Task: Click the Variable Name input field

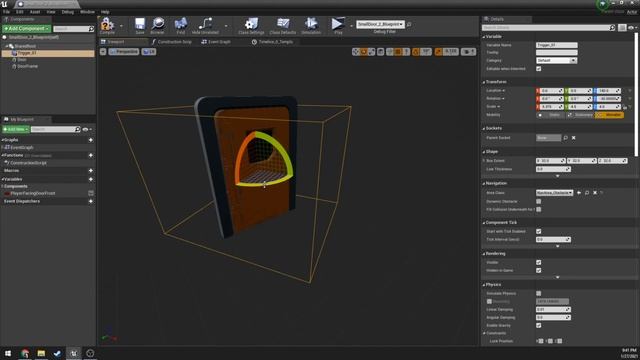Action: (556, 45)
